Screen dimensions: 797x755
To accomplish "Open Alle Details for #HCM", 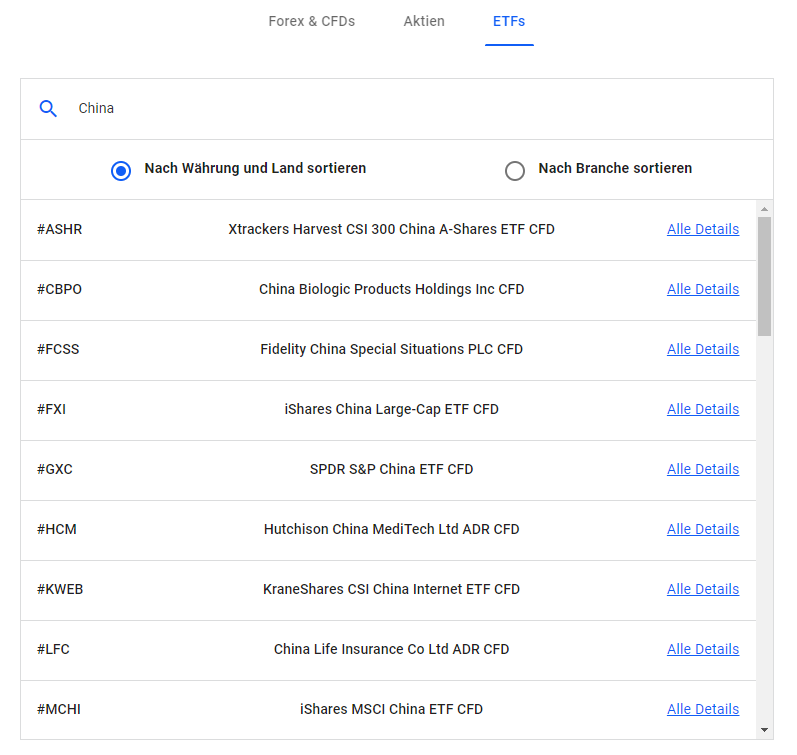I will click(x=703, y=529).
